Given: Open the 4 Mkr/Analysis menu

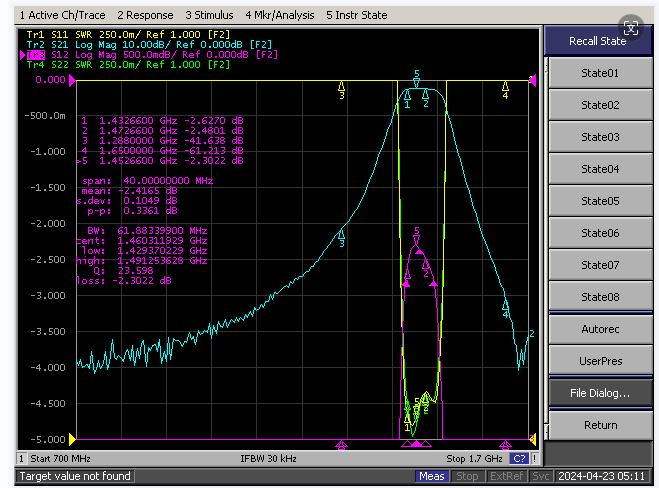Looking at the screenshot, I should pyautogui.click(x=279, y=15).
